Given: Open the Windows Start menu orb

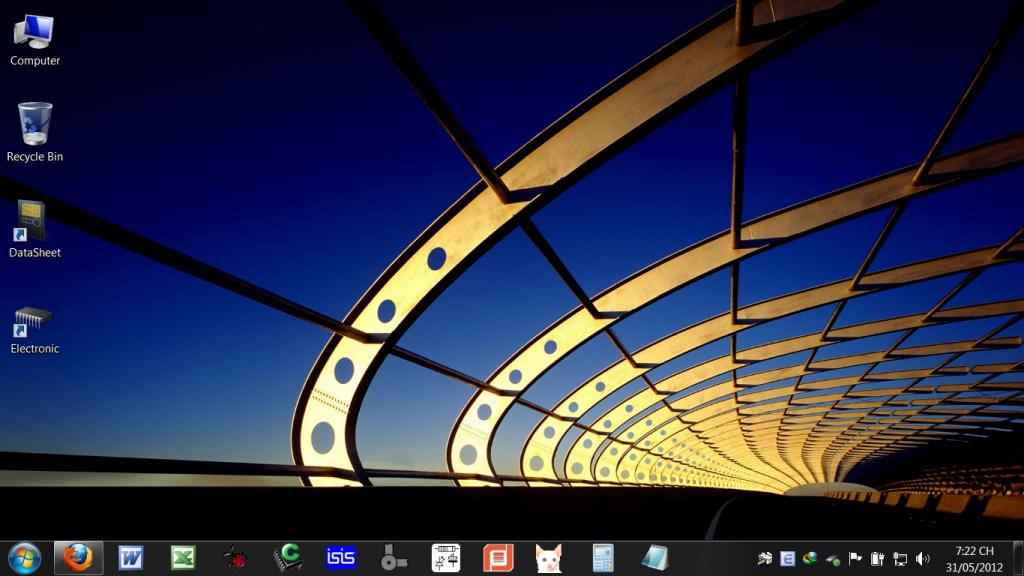Looking at the screenshot, I should pos(25,558).
